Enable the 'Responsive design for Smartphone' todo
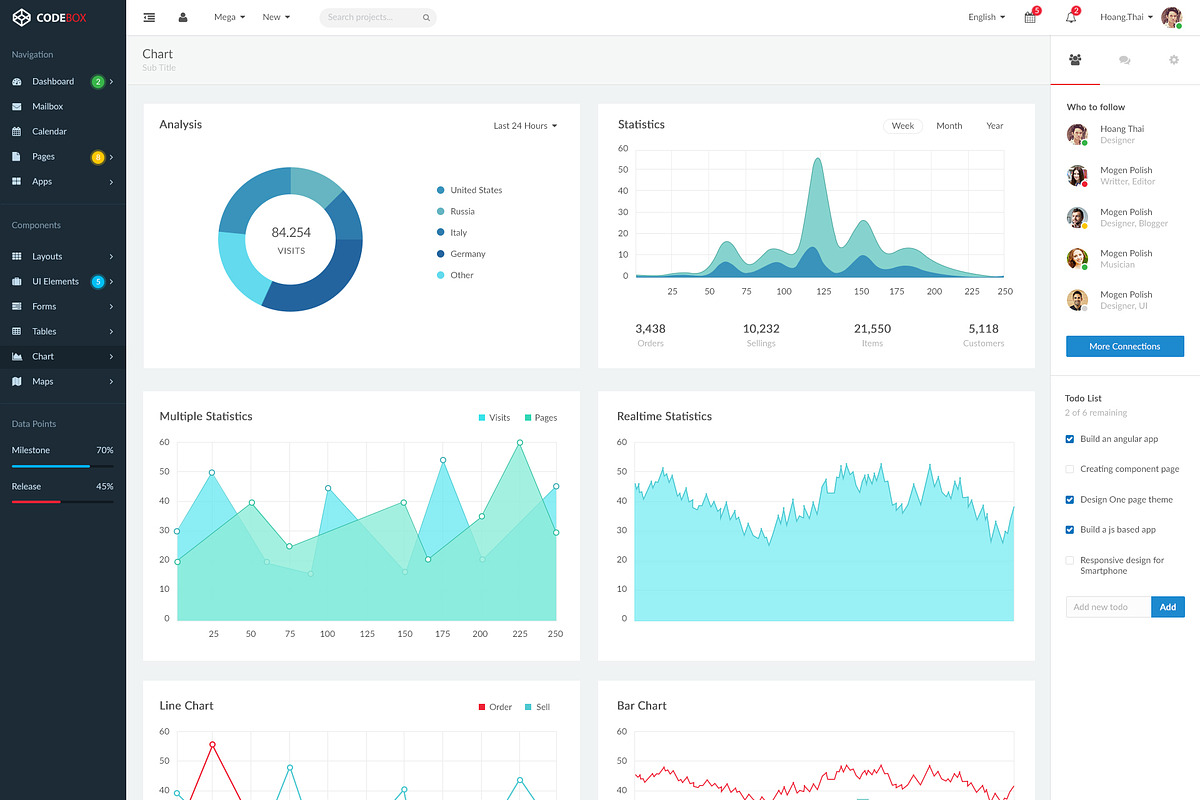 pyautogui.click(x=1069, y=560)
